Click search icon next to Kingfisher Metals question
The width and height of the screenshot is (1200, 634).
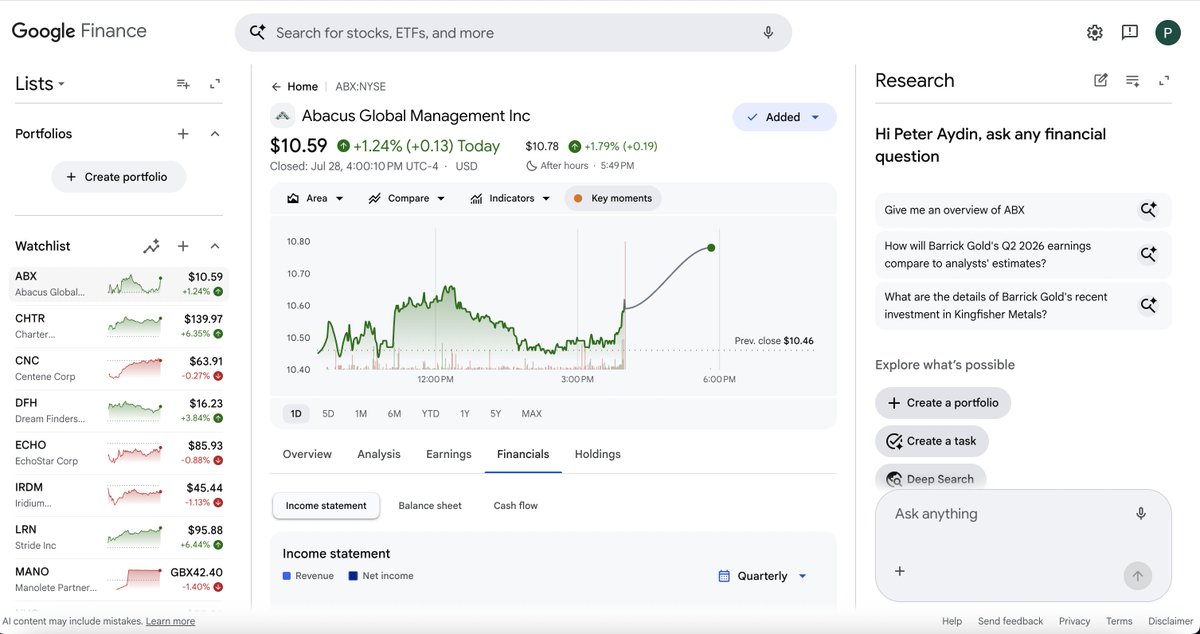pyautogui.click(x=1148, y=305)
